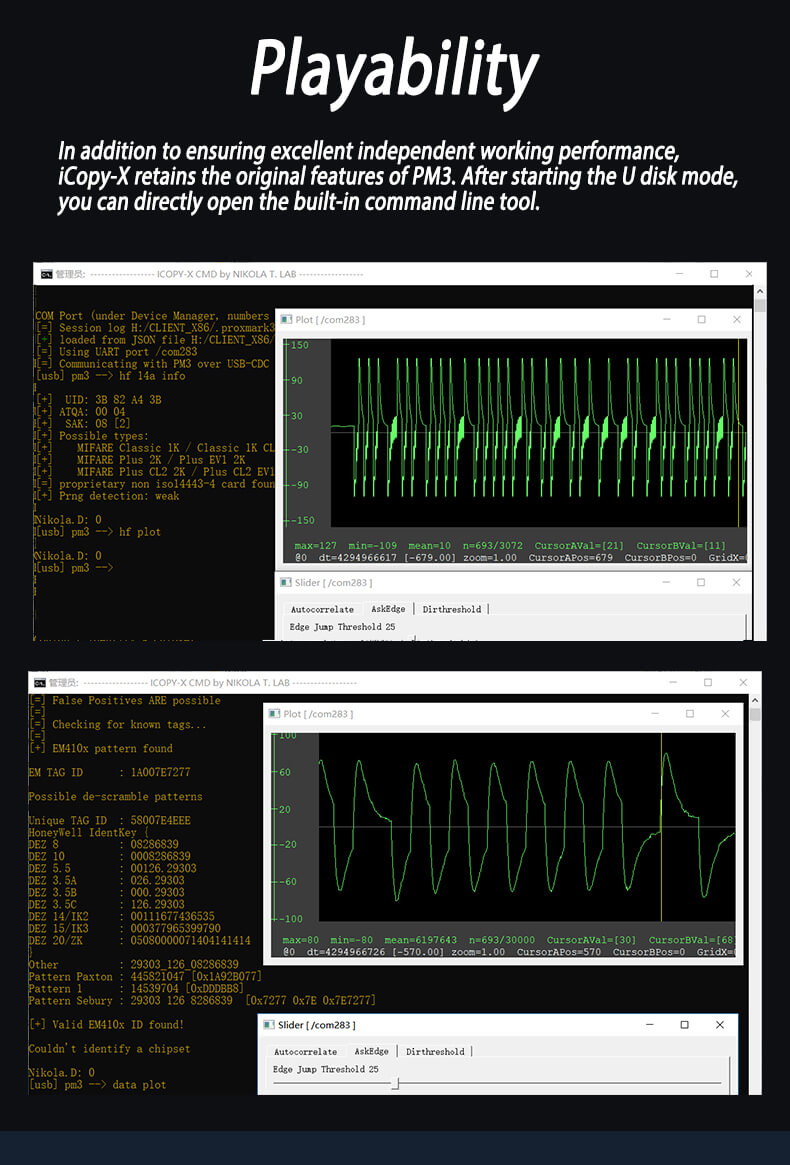
Task: Maximize the ICOPY-X CMD window in the MIFARE screenshot
Action: pyautogui.click(x=714, y=274)
